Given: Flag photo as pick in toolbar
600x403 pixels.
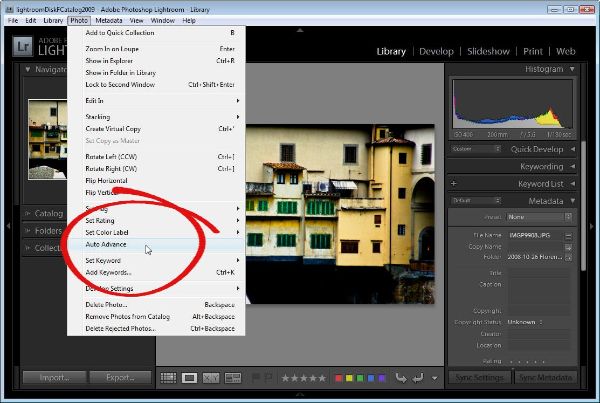Looking at the screenshot, I should [x=256, y=378].
